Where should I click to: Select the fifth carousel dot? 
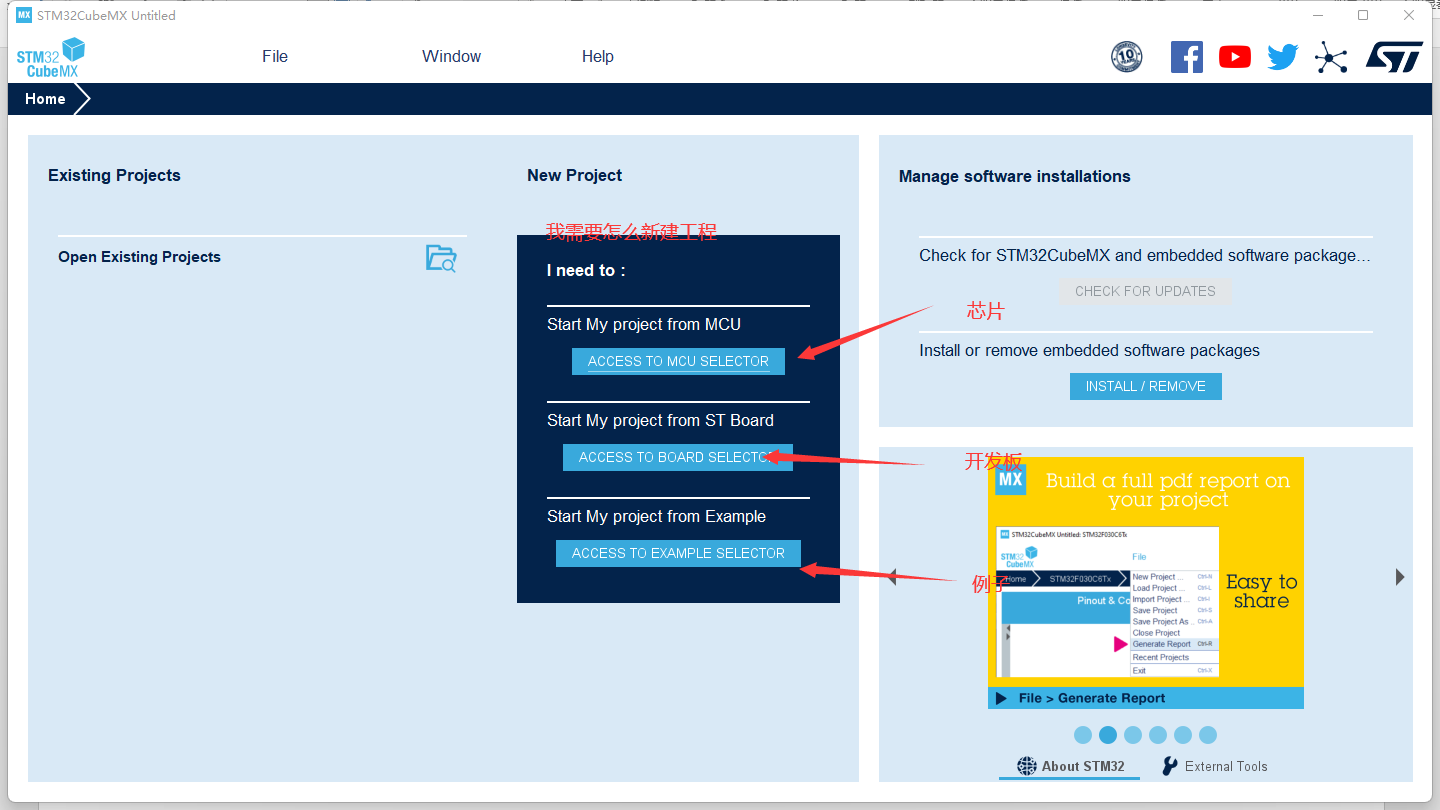(1183, 735)
